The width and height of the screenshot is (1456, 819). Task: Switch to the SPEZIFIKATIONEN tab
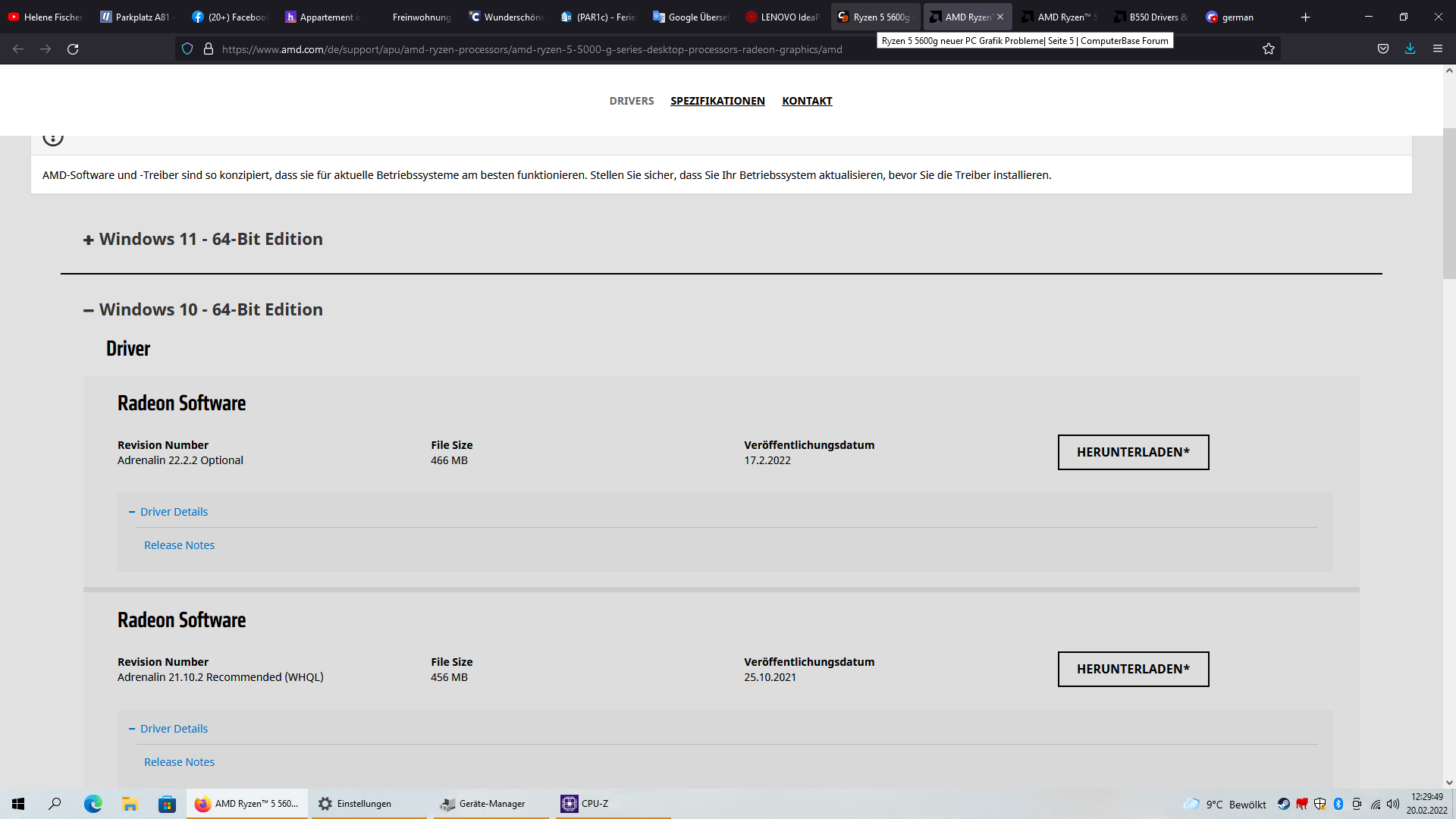717,101
